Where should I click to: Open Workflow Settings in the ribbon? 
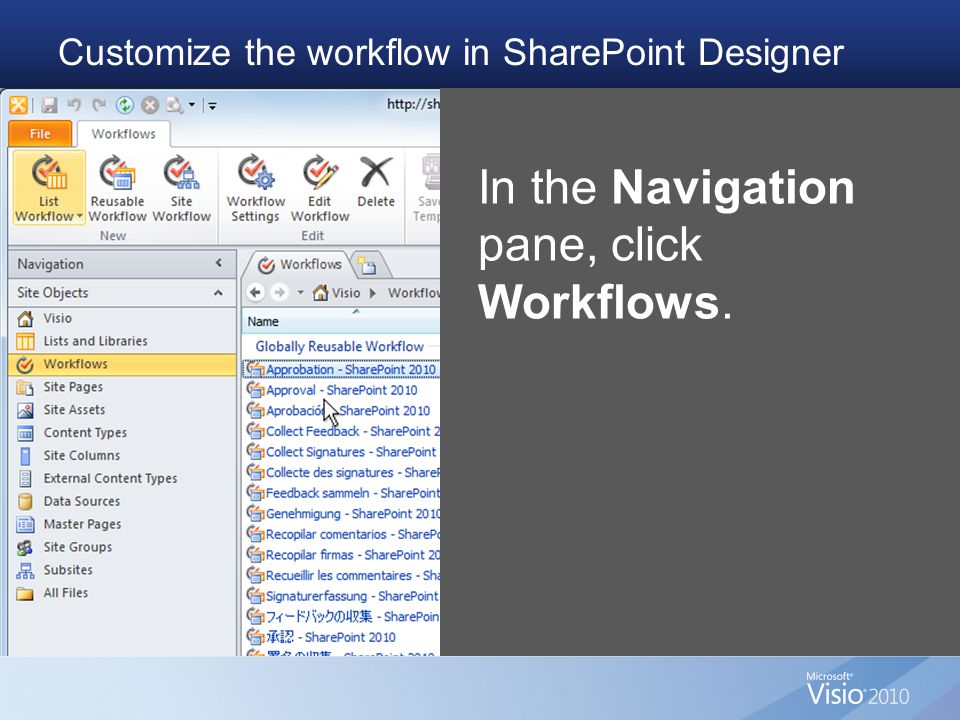coord(255,189)
